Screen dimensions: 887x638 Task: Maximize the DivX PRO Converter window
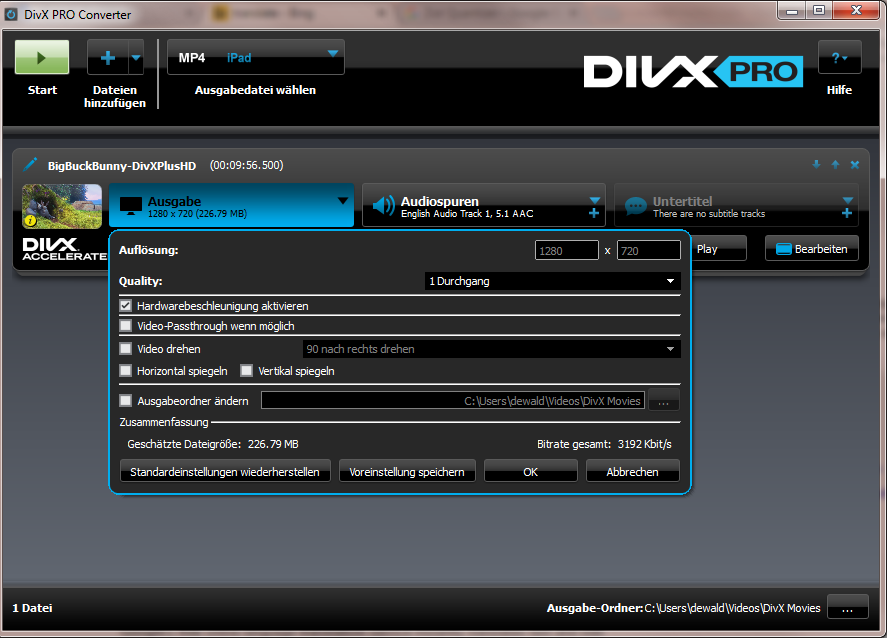click(819, 10)
